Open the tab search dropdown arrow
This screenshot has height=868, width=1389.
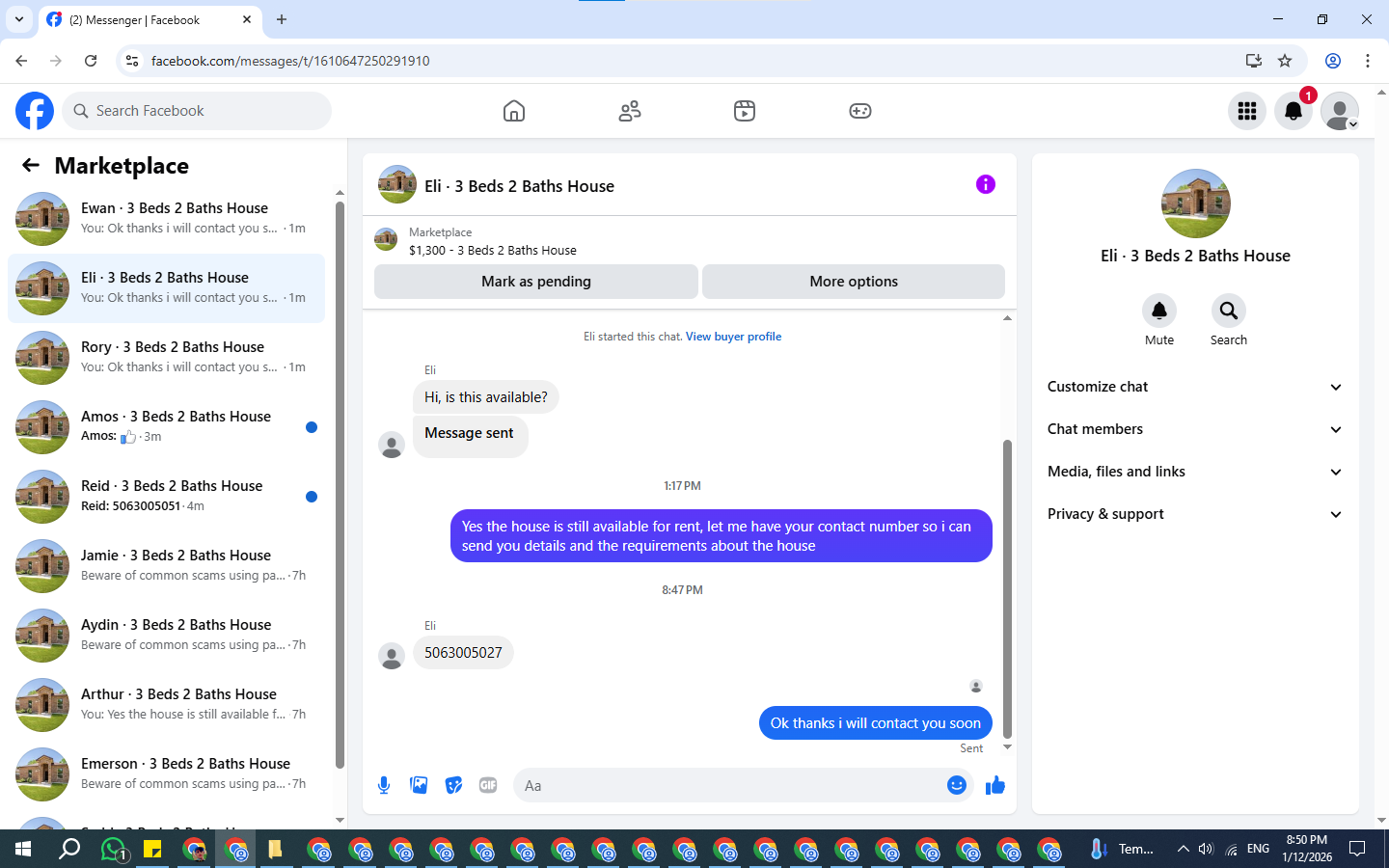tap(19, 19)
